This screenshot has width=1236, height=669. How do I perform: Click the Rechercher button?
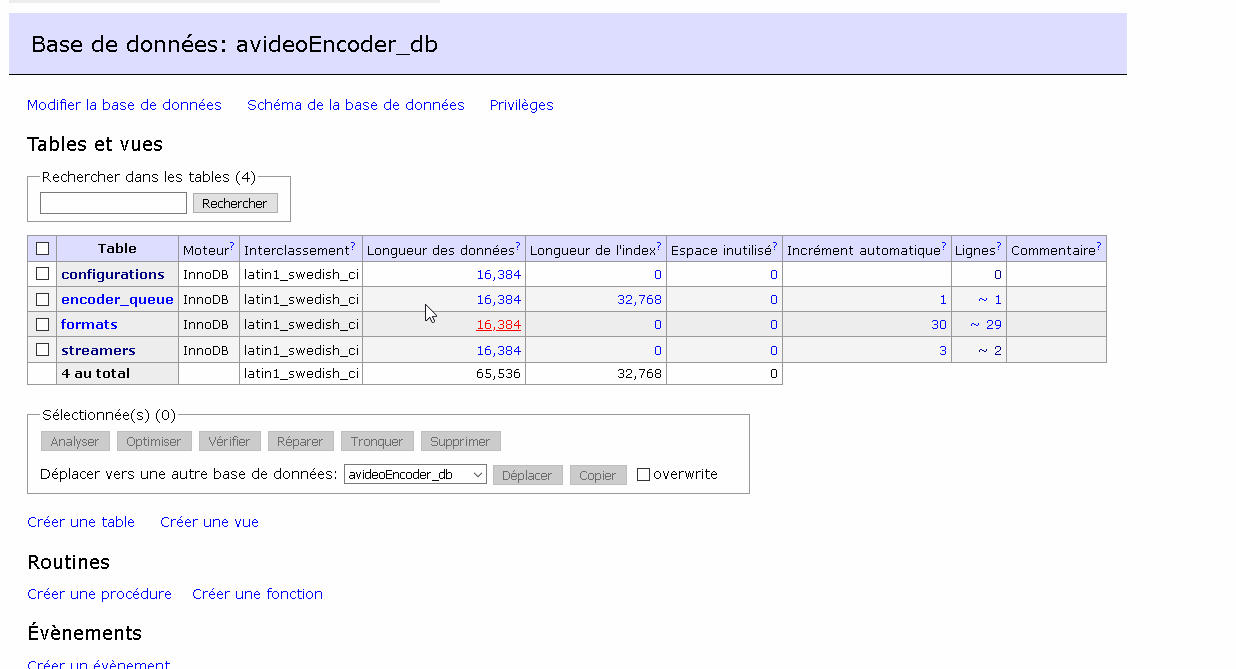(x=235, y=202)
